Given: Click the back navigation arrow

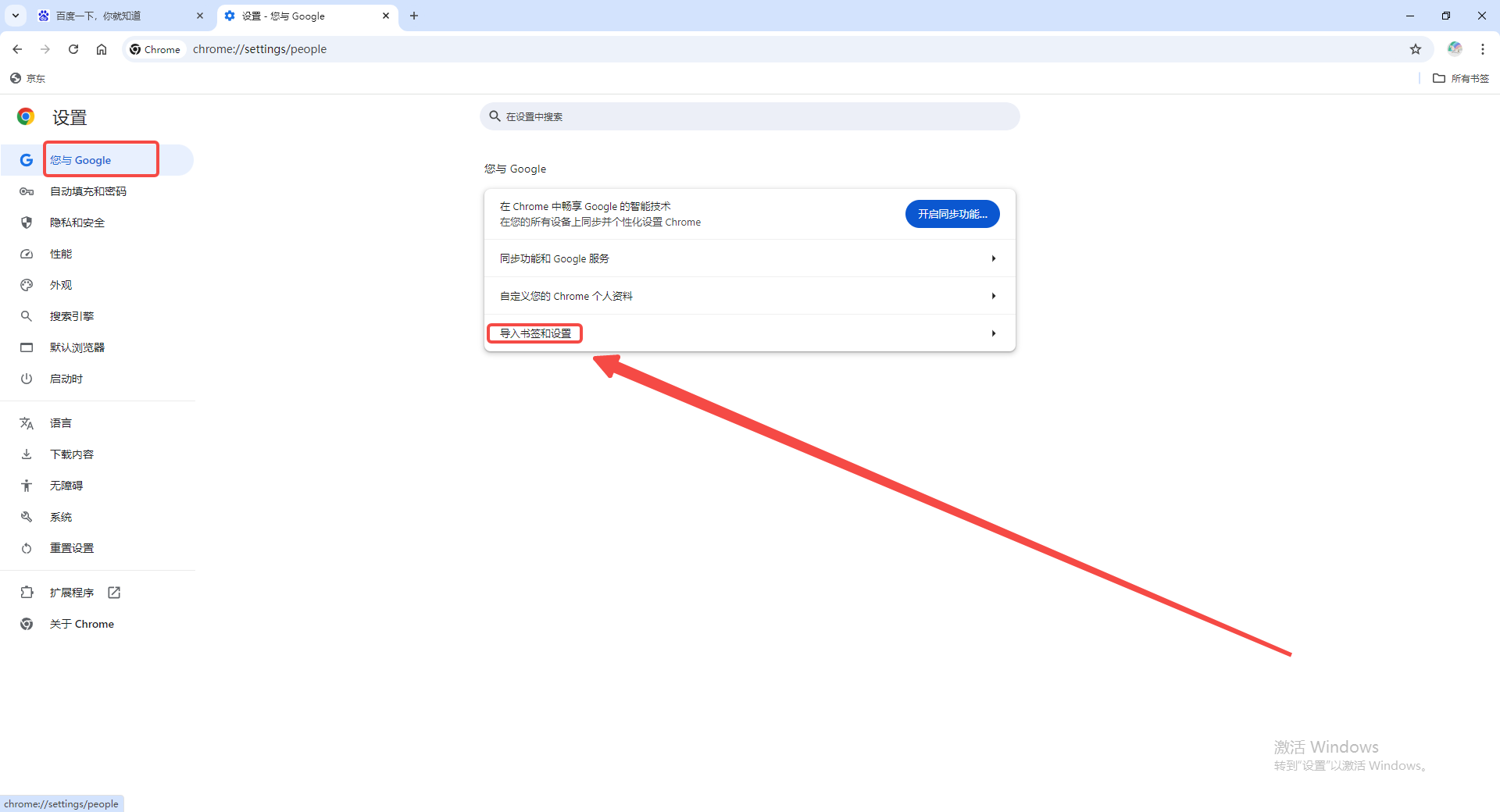Looking at the screenshot, I should point(17,49).
